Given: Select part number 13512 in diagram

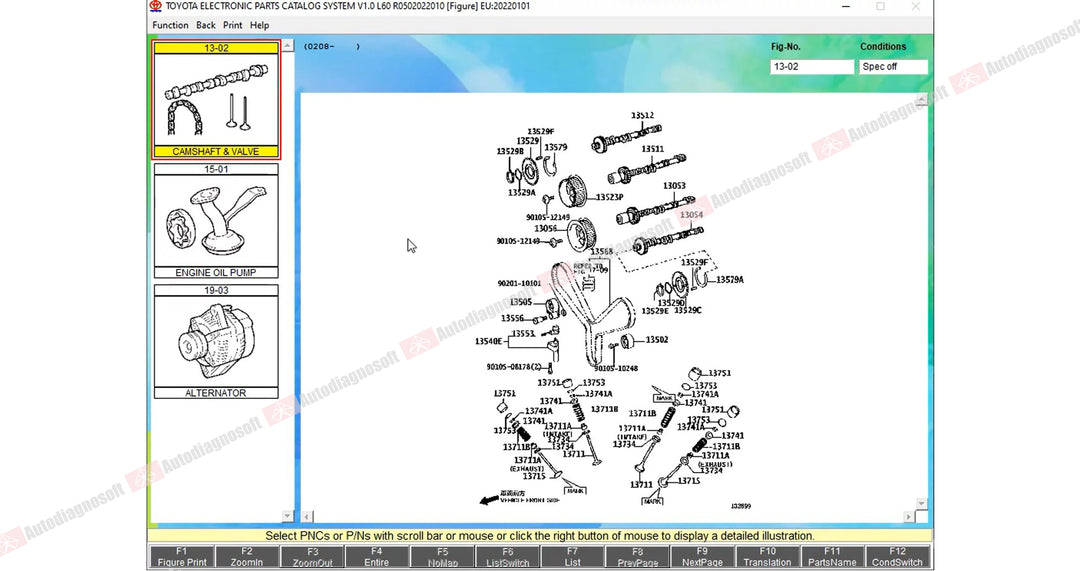Looking at the screenshot, I should click(x=643, y=115).
